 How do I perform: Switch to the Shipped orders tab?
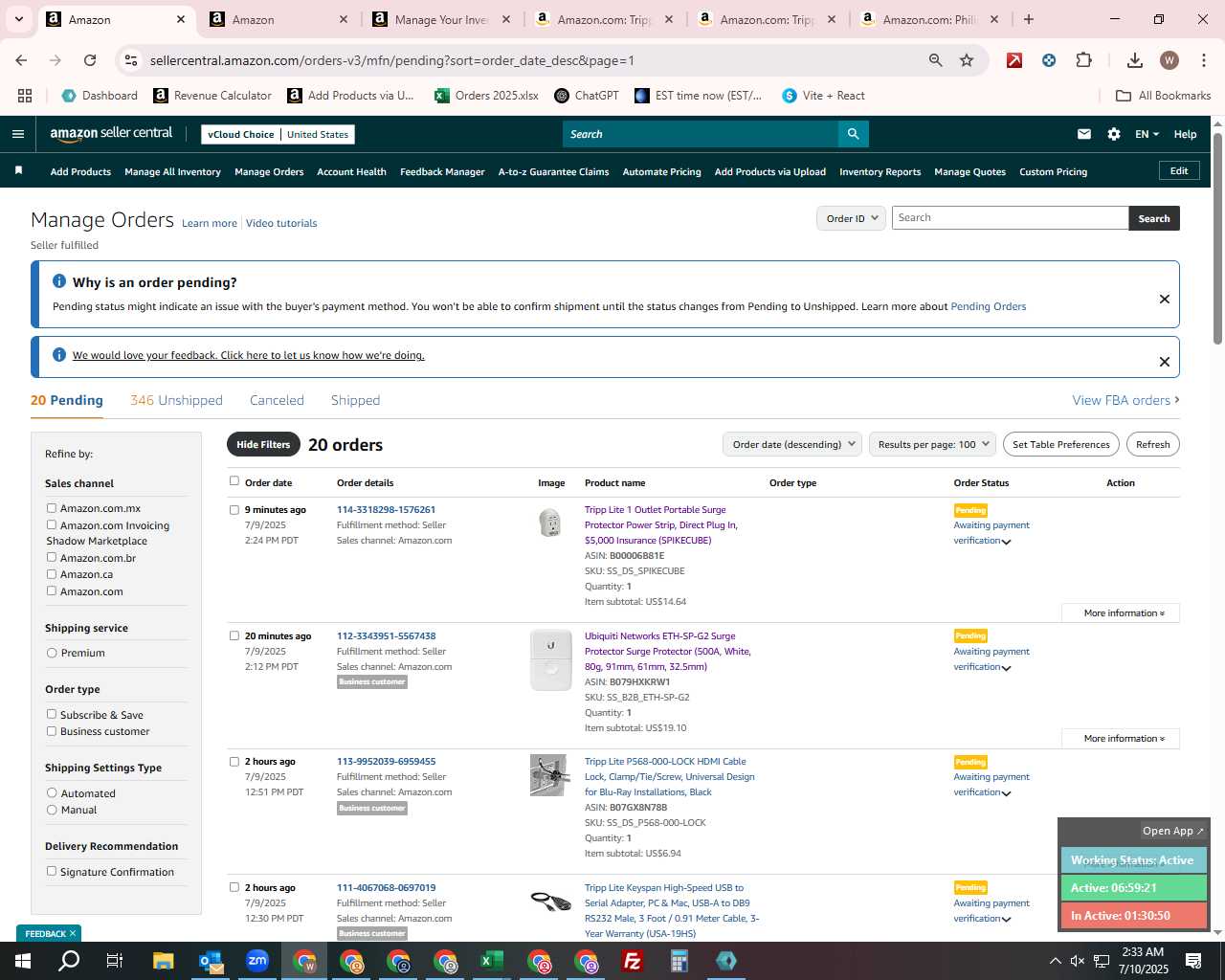click(355, 400)
